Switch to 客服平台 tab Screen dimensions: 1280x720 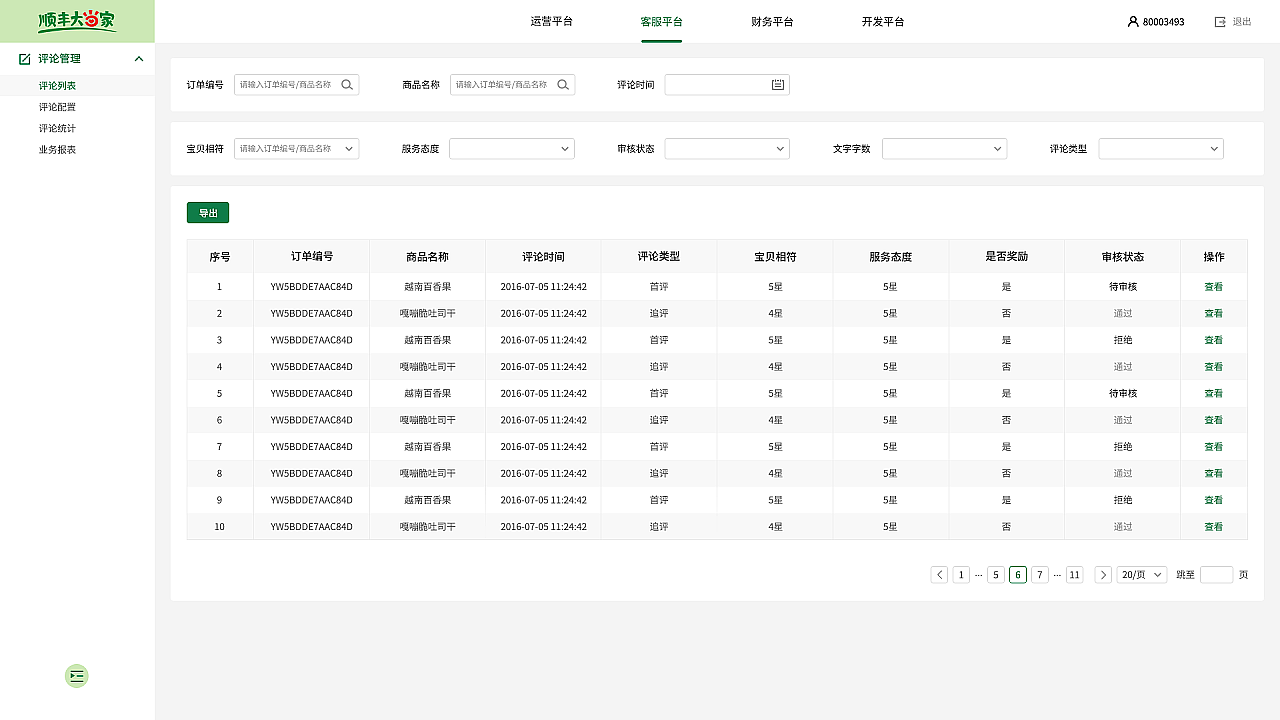pyautogui.click(x=662, y=21)
